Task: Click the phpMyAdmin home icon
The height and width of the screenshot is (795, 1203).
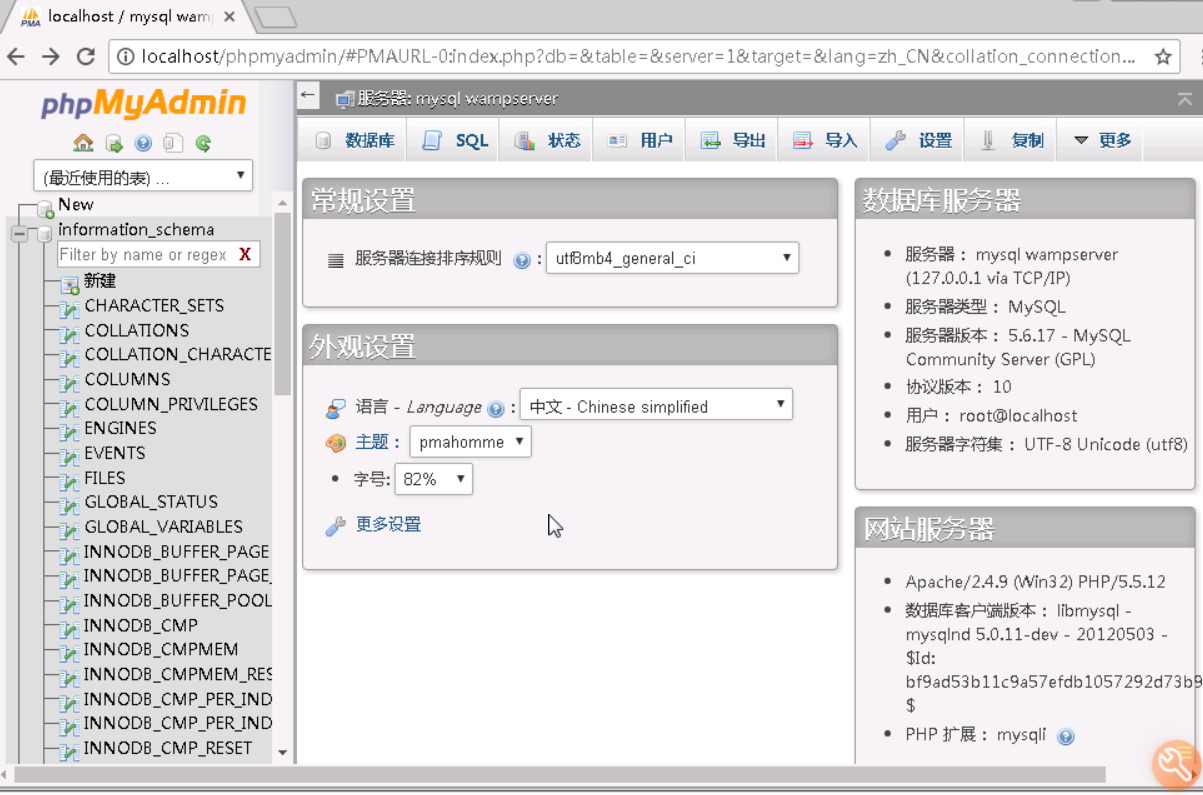Action: coord(84,143)
